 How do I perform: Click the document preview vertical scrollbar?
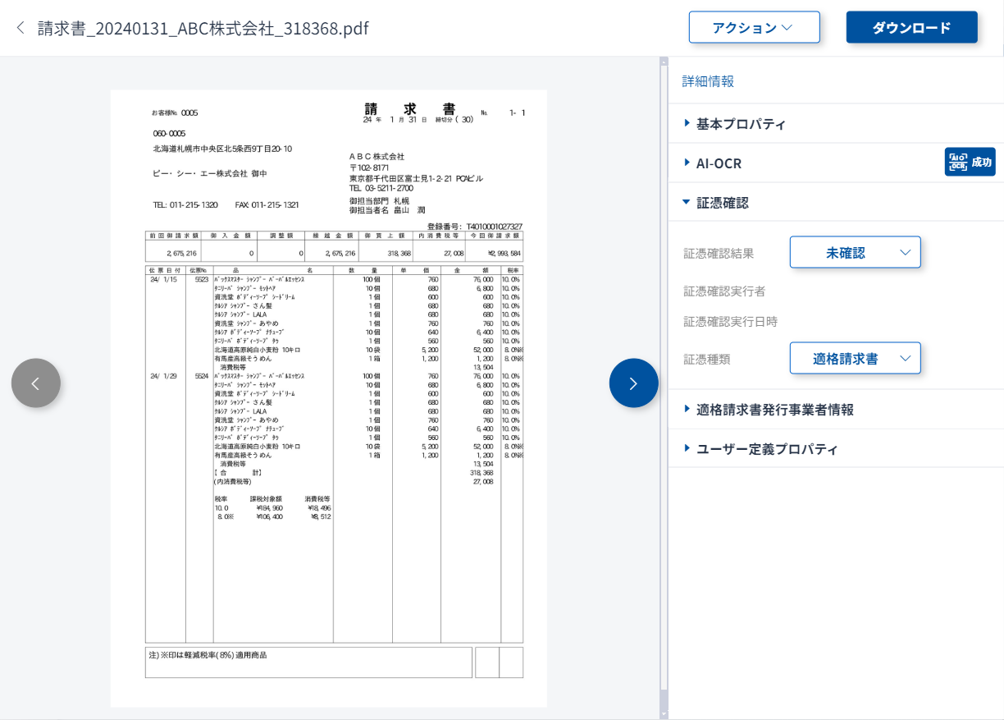663,380
